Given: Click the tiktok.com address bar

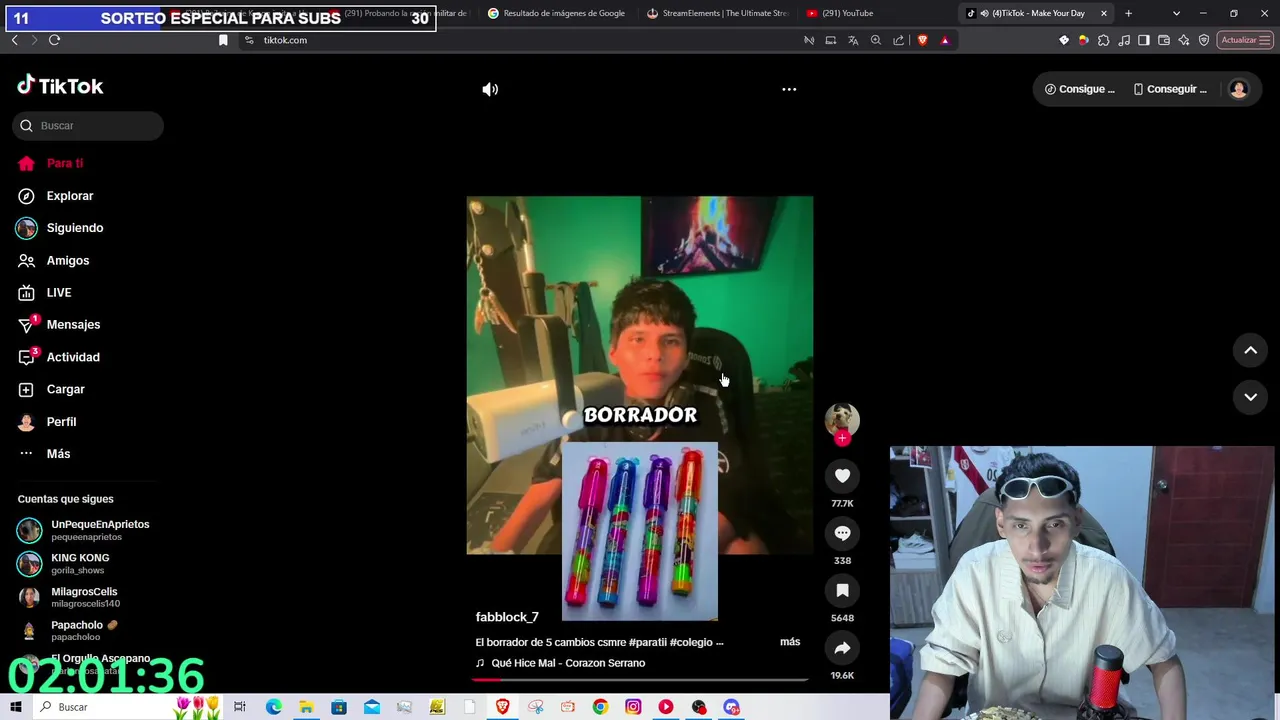Looking at the screenshot, I should (x=520, y=40).
